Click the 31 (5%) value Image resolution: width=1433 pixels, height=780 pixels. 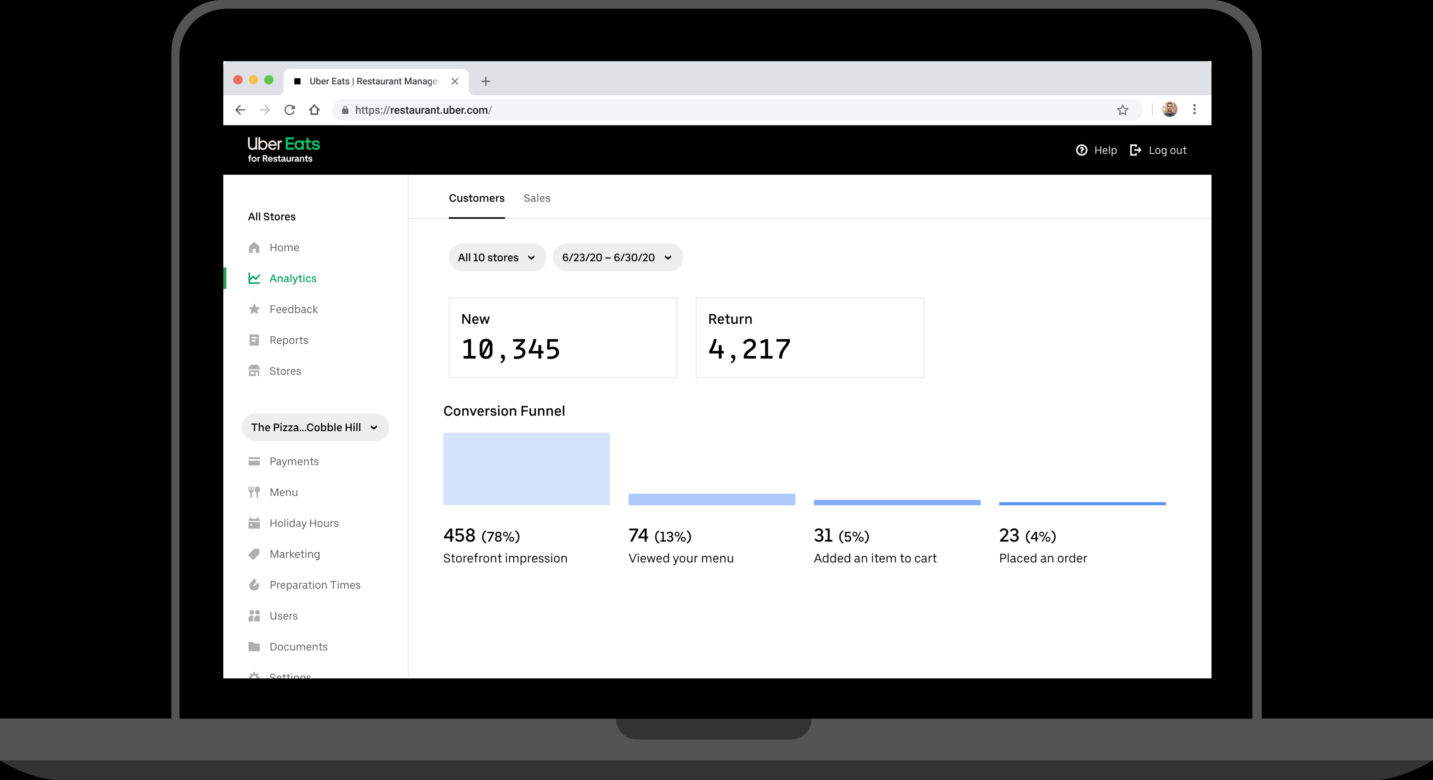[842, 536]
